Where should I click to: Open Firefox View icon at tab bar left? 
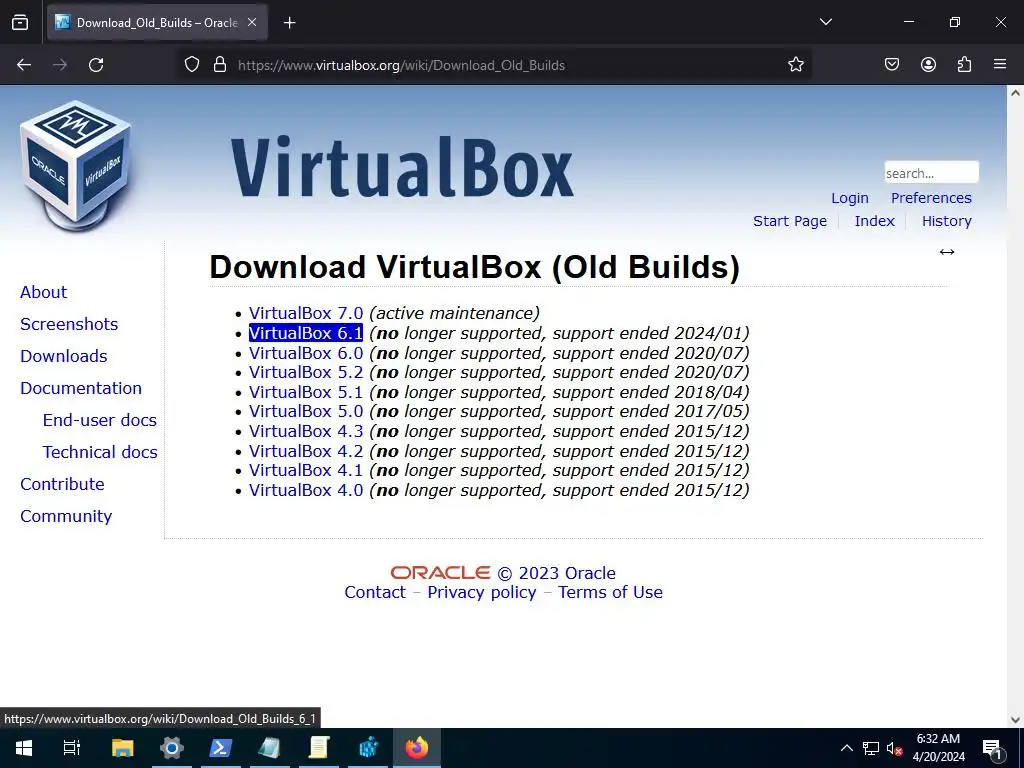(20, 22)
